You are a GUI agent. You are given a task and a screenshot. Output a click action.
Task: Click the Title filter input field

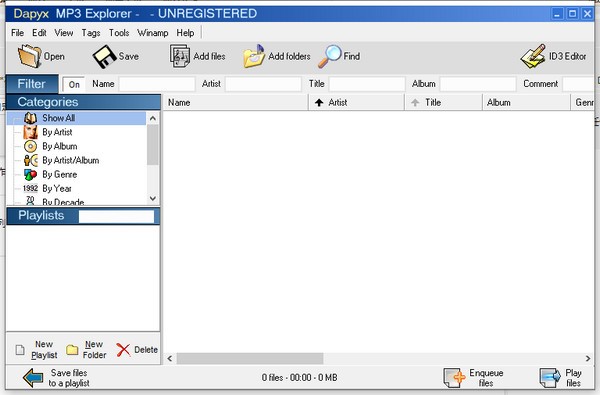click(367, 84)
